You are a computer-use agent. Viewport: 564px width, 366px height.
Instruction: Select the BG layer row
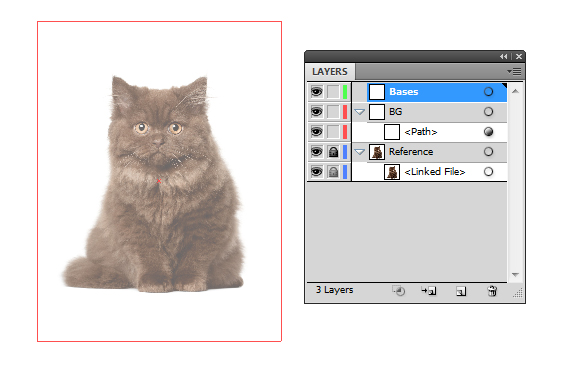429,112
